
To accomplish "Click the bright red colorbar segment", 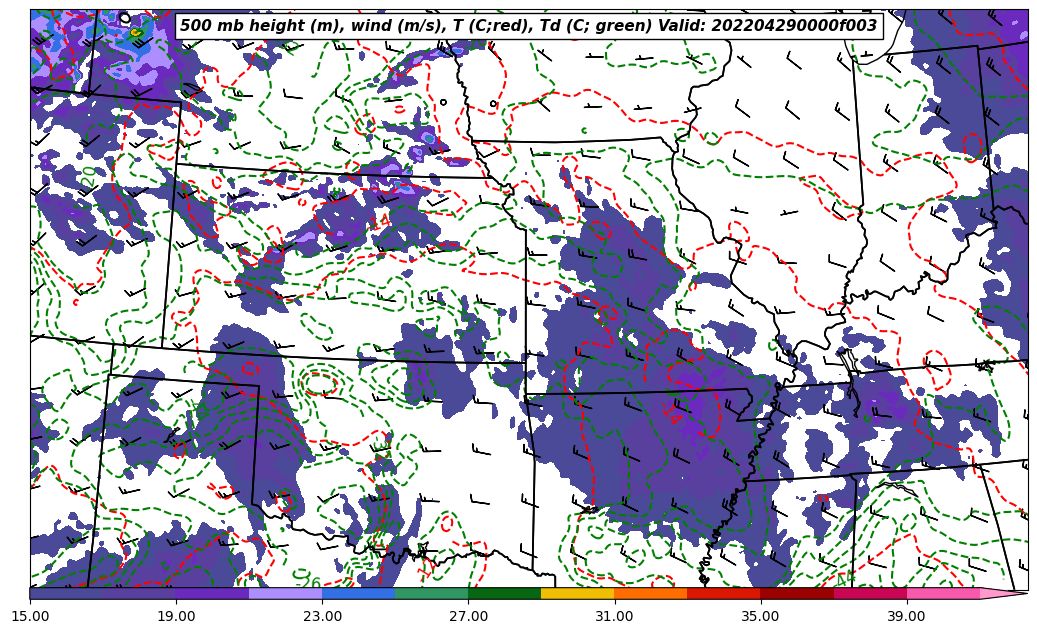I will pos(723,593).
